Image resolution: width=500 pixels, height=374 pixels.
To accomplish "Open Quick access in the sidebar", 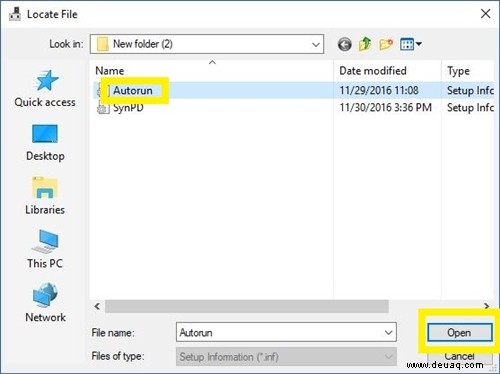I will [x=45, y=89].
